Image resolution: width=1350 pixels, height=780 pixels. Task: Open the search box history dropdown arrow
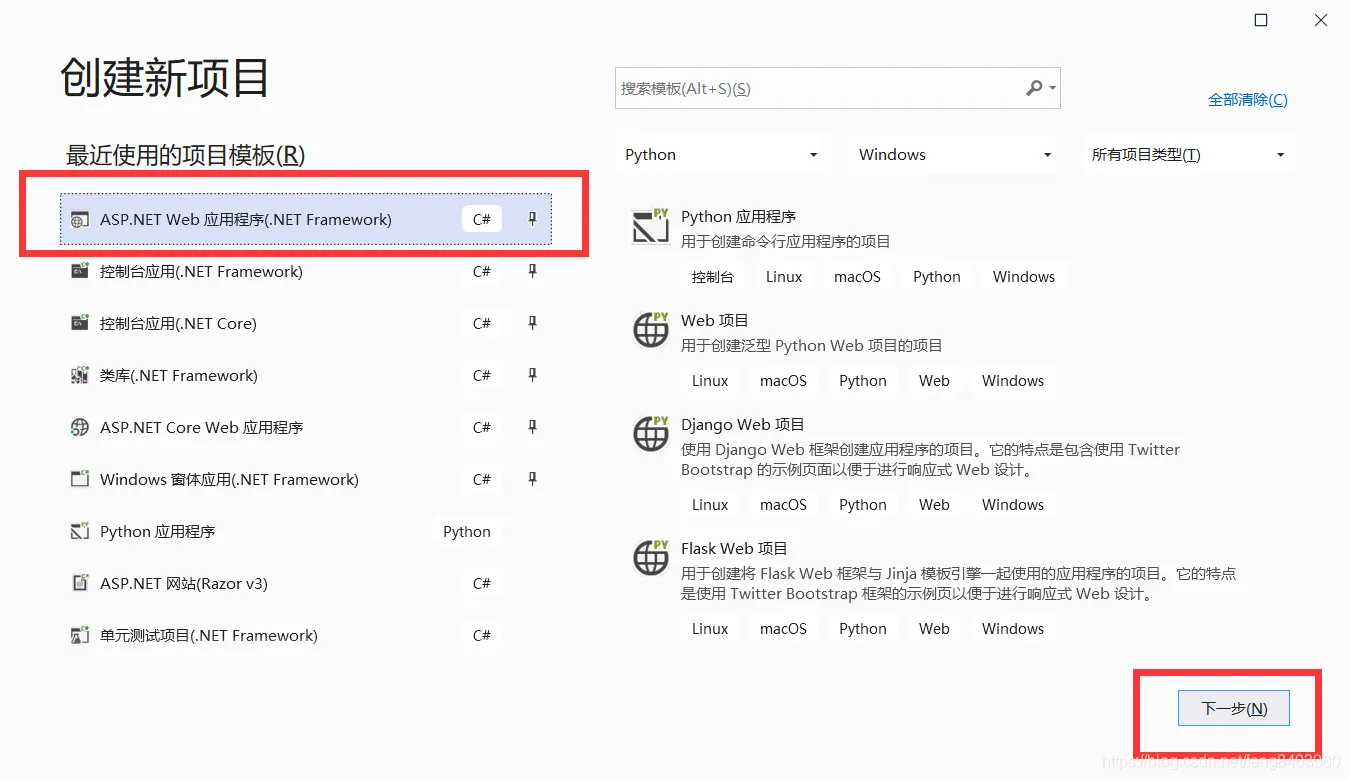click(1052, 89)
